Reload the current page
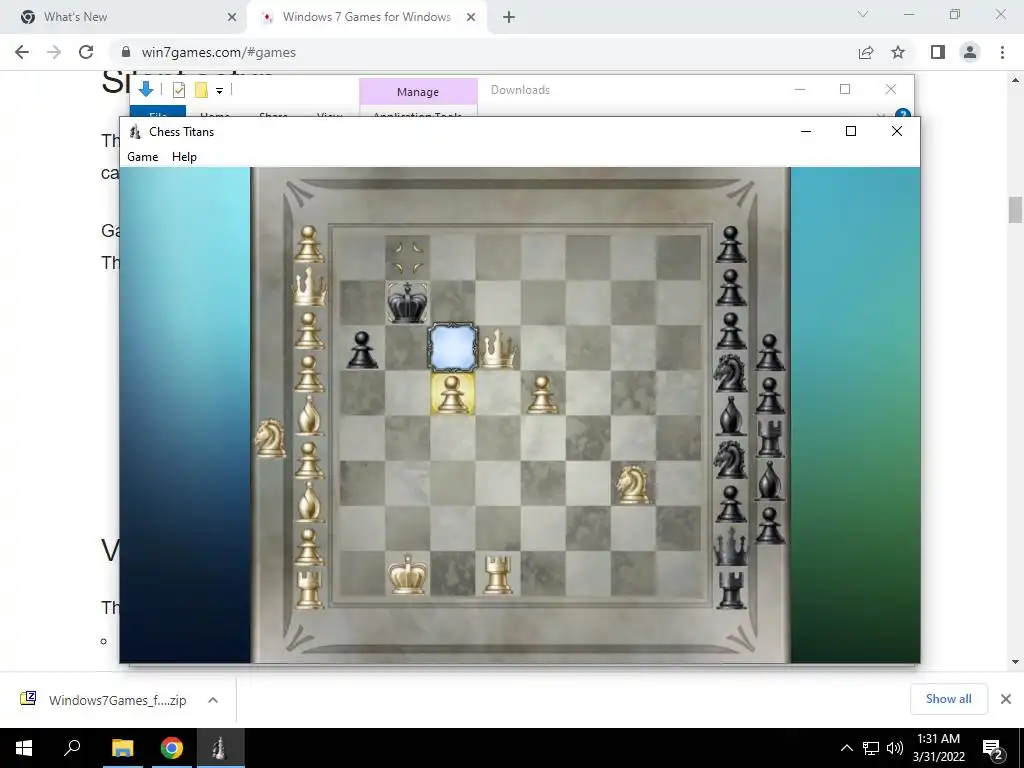 86,52
